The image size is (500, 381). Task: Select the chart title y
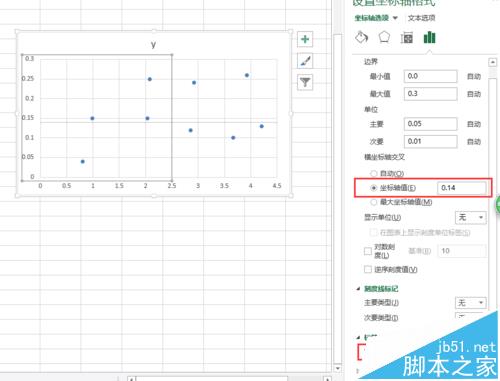[x=153, y=44]
